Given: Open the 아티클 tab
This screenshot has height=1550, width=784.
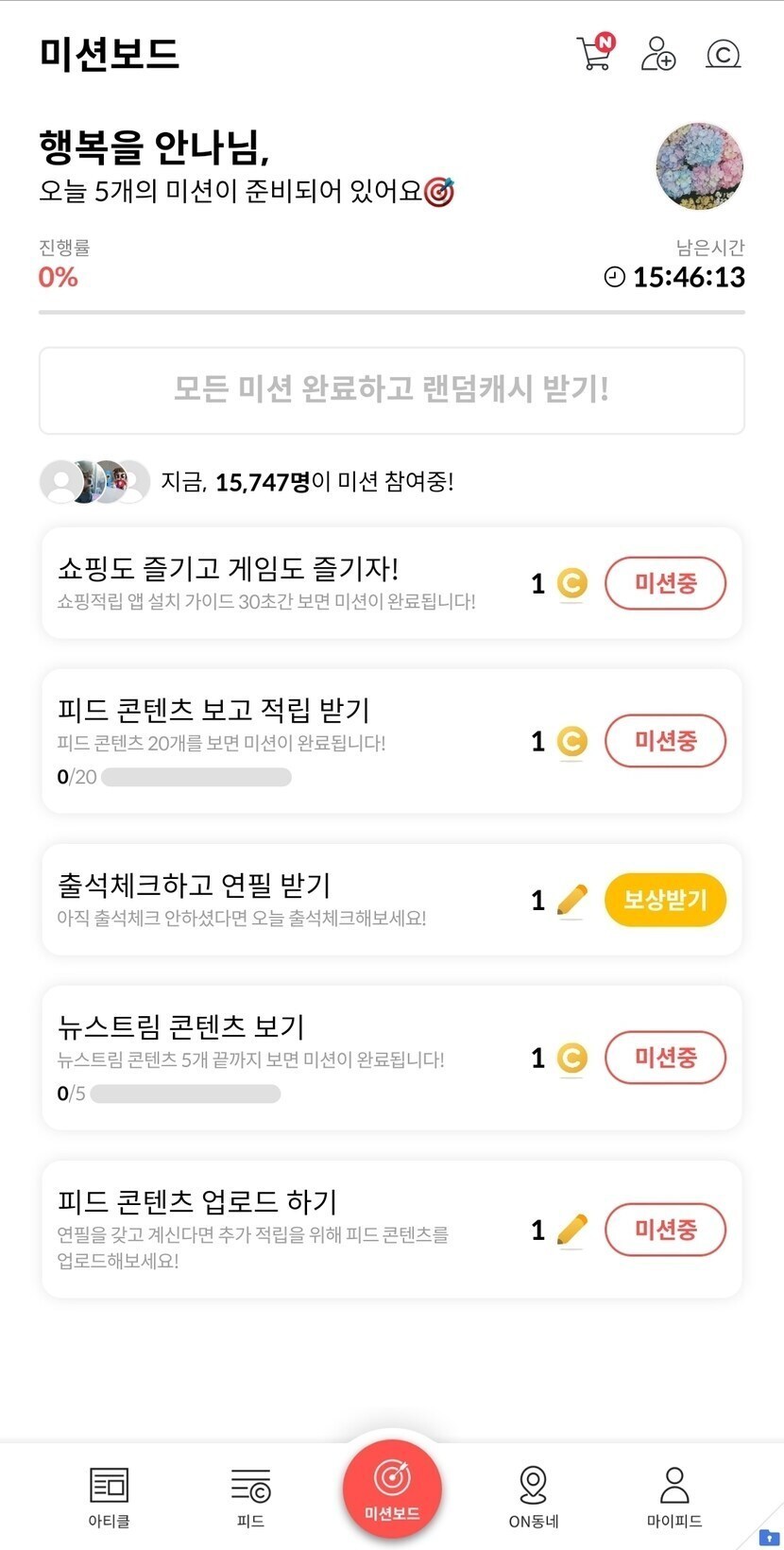Looking at the screenshot, I should [x=109, y=1496].
